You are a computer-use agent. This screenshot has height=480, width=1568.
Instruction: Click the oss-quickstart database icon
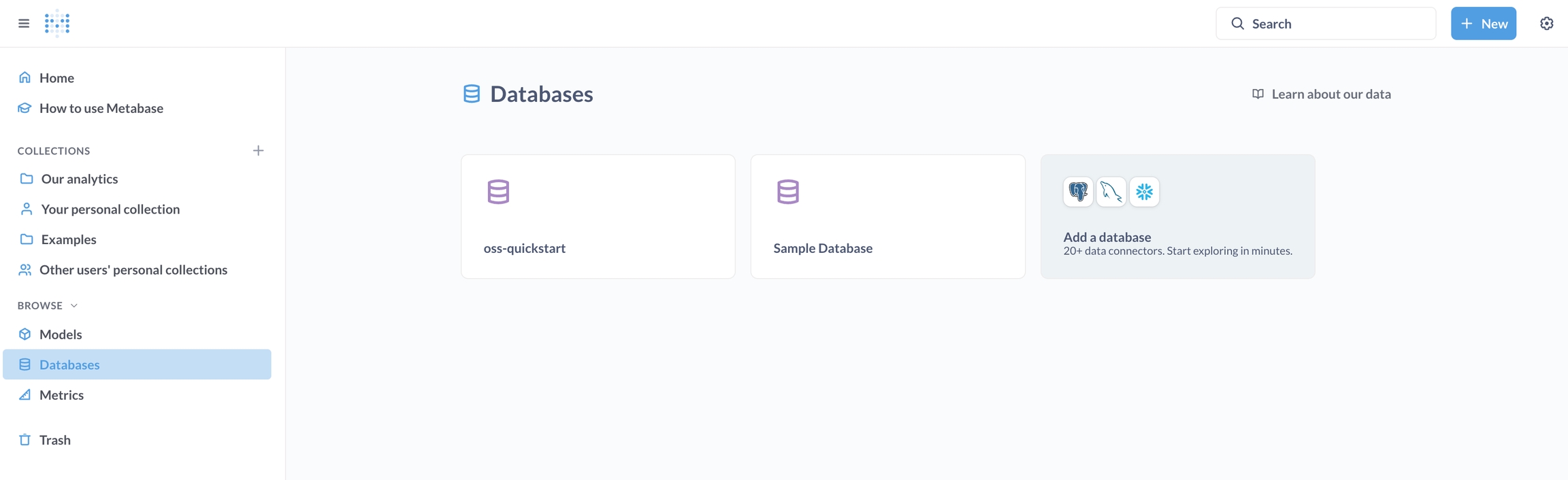pos(498,192)
